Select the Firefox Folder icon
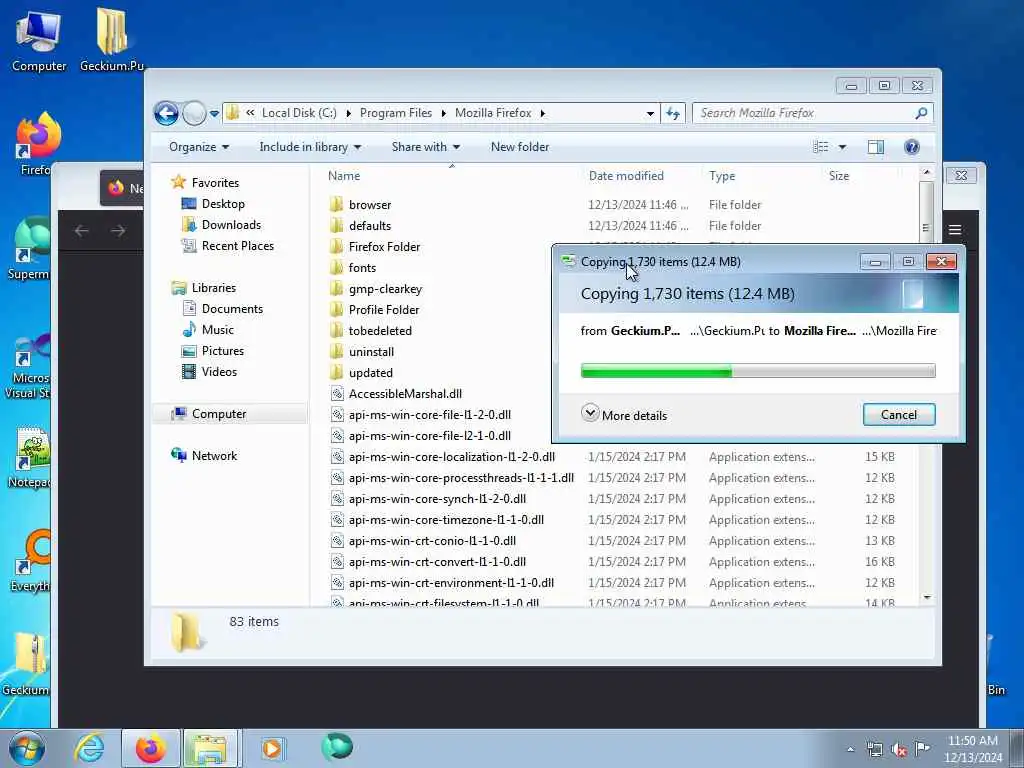The height and width of the screenshot is (768, 1024). [336, 246]
